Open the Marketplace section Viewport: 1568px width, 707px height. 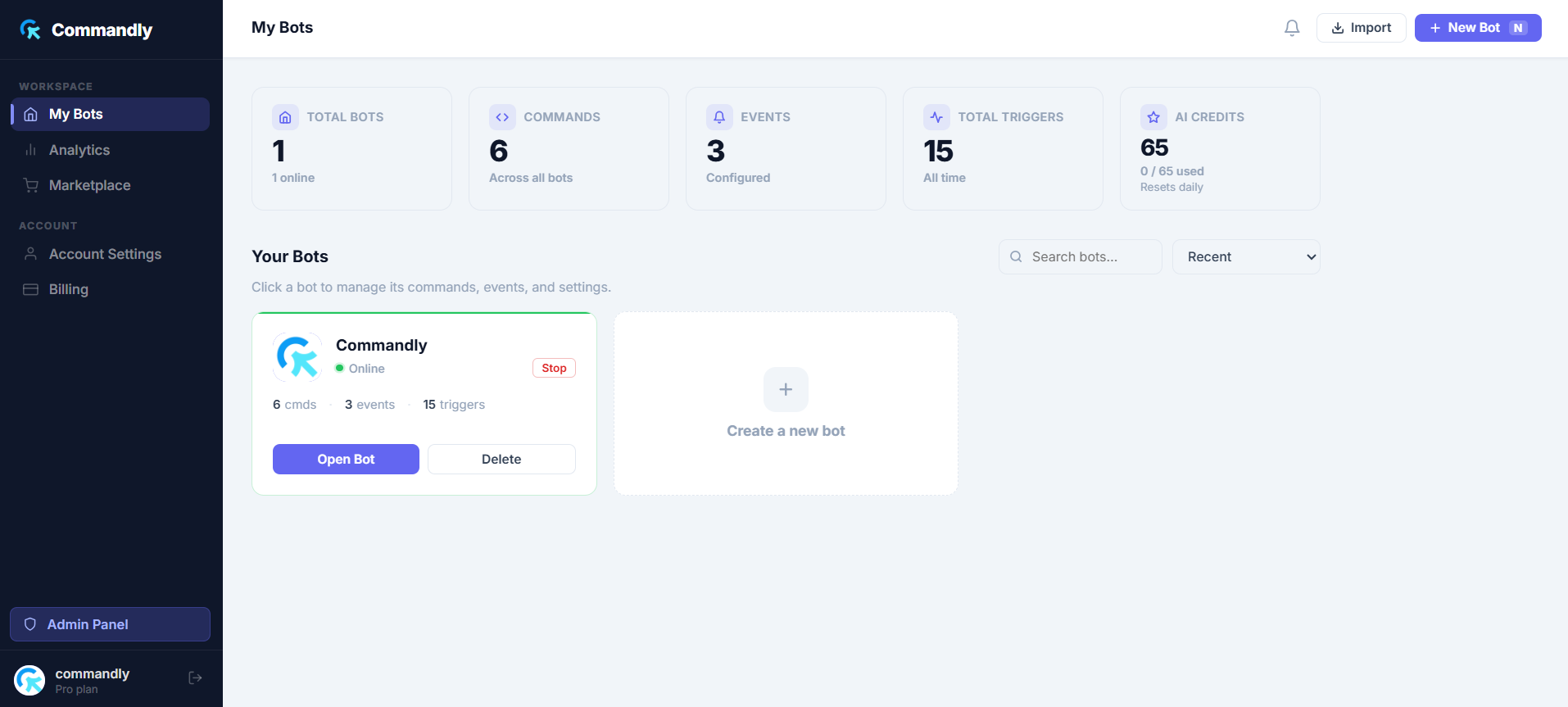110,185
